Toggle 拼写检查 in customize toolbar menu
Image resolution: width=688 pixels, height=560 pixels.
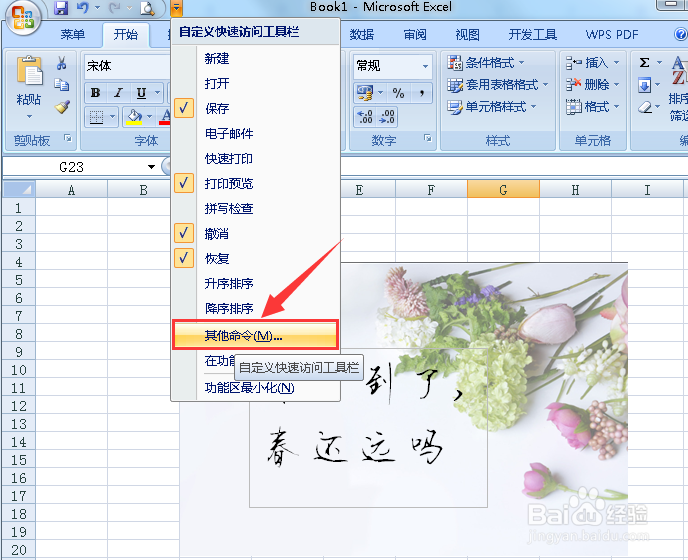point(255,208)
